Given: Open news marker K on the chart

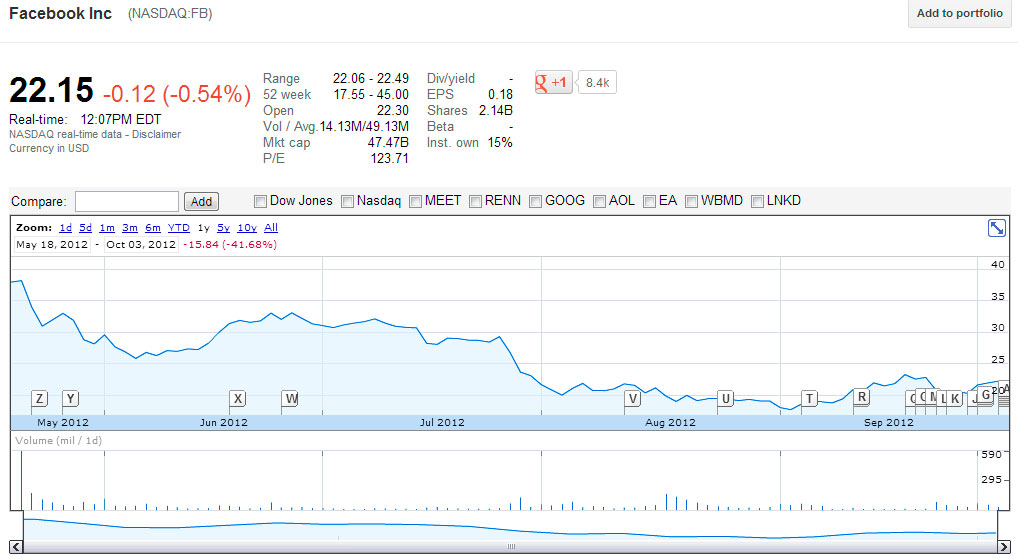Looking at the screenshot, I should [x=954, y=399].
